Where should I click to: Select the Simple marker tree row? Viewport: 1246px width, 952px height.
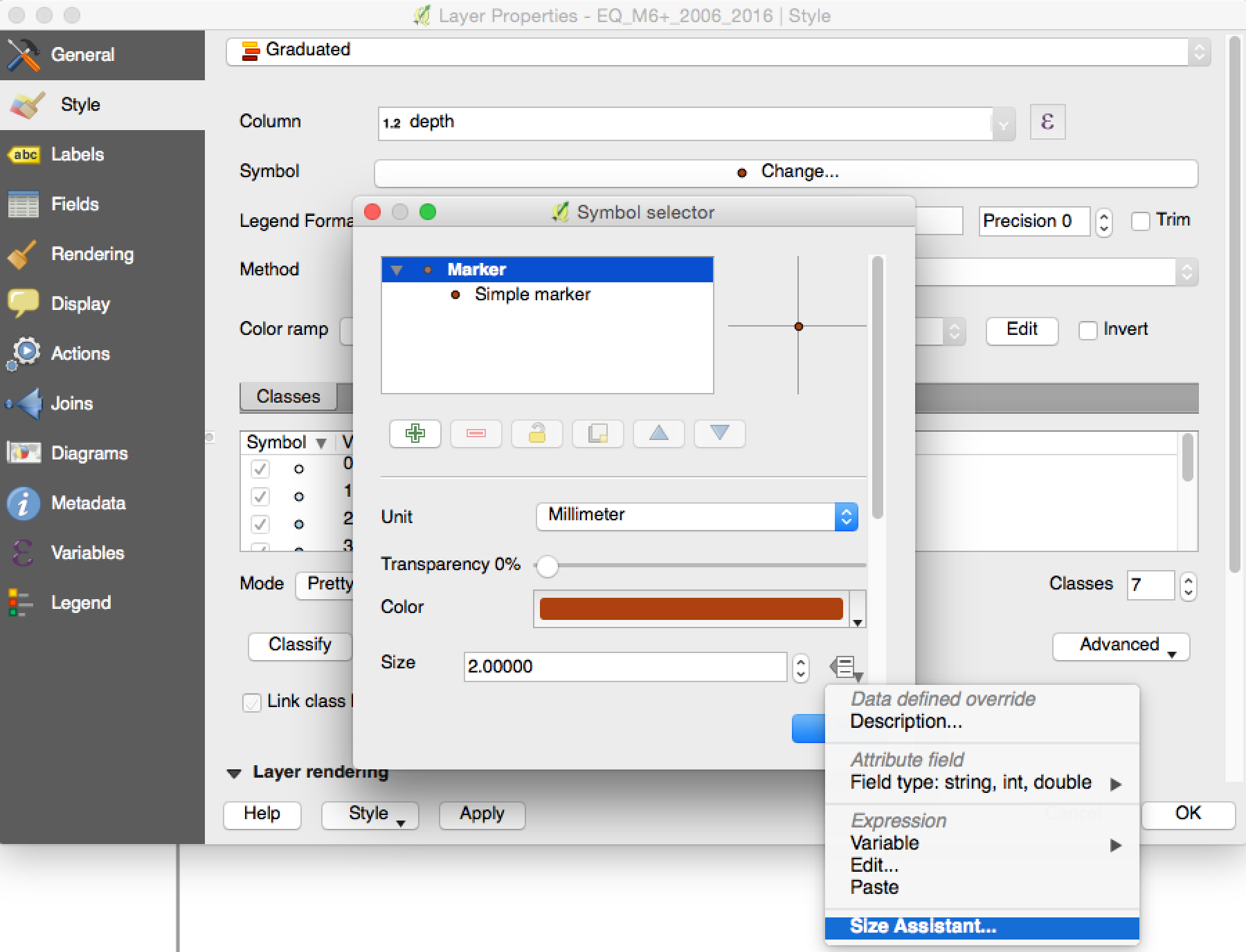pyautogui.click(x=547, y=295)
